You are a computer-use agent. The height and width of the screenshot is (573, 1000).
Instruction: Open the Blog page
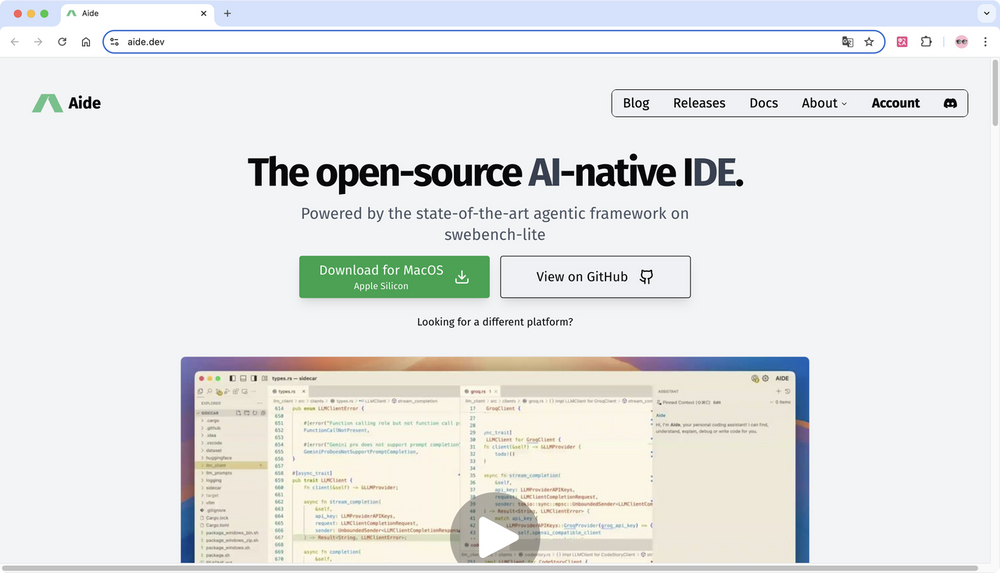pos(636,103)
